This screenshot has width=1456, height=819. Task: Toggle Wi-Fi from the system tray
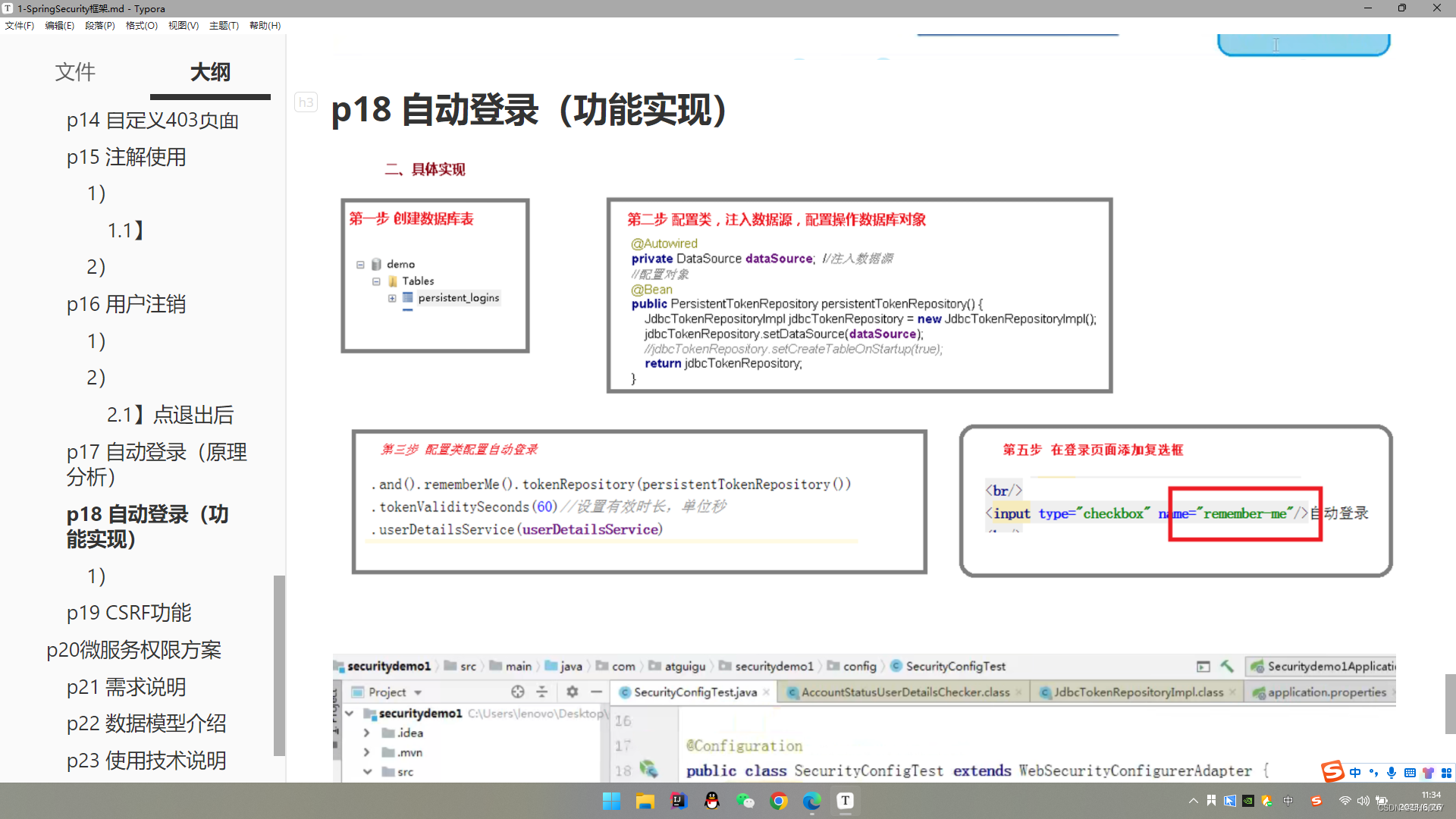pos(1345,800)
